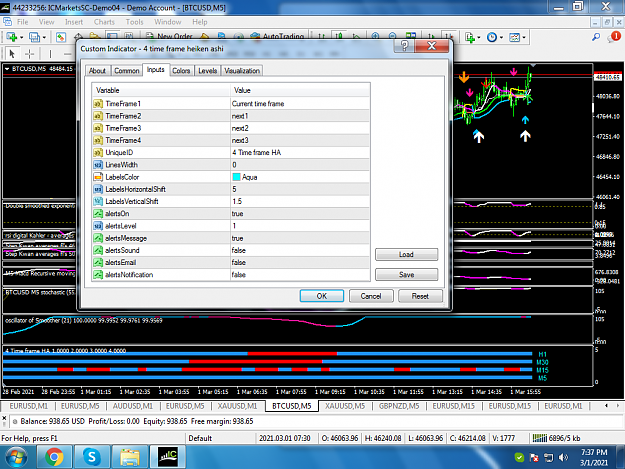Click the volume speaker tray icon

click(x=563, y=457)
